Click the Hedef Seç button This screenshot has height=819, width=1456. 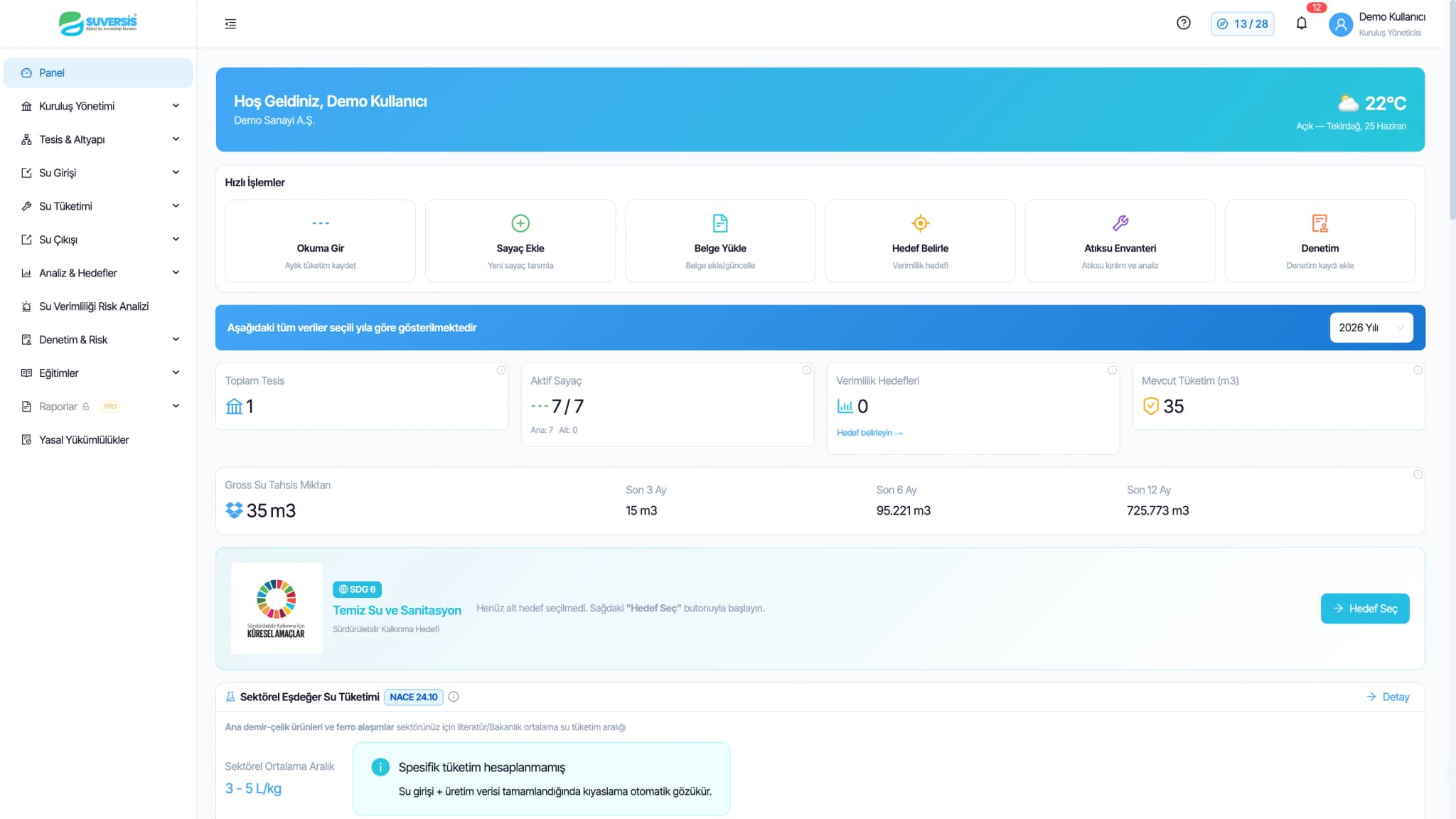(x=1365, y=609)
